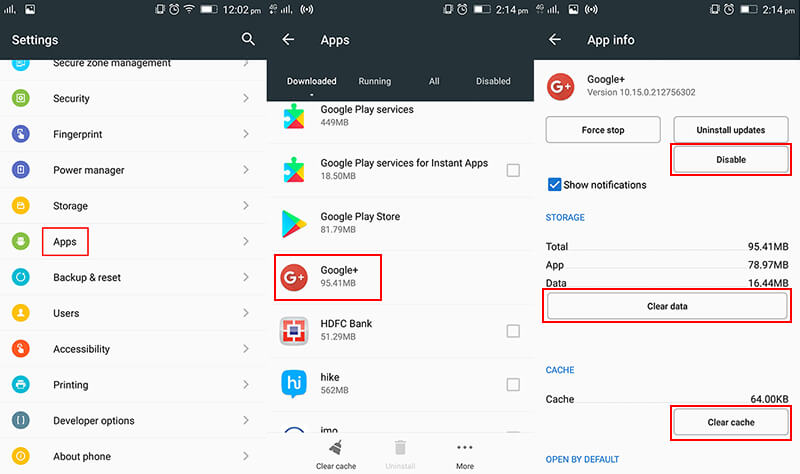Tap the Accessibility settings icon

tap(21, 348)
